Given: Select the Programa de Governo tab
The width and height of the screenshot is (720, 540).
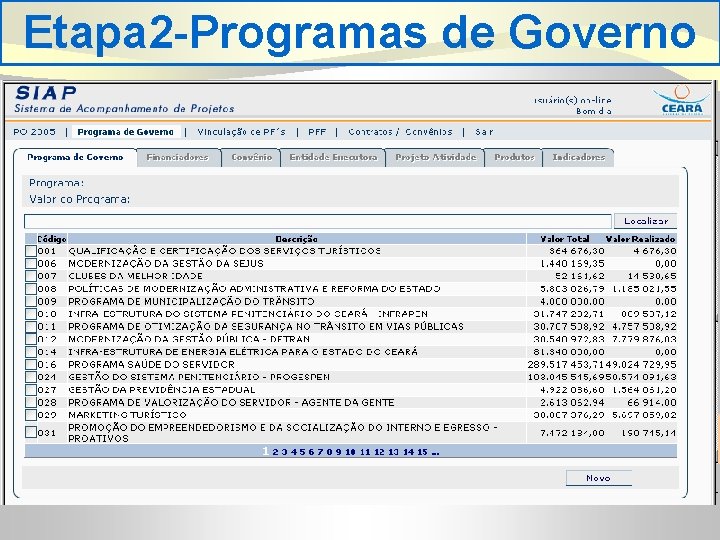Looking at the screenshot, I should point(75,158).
